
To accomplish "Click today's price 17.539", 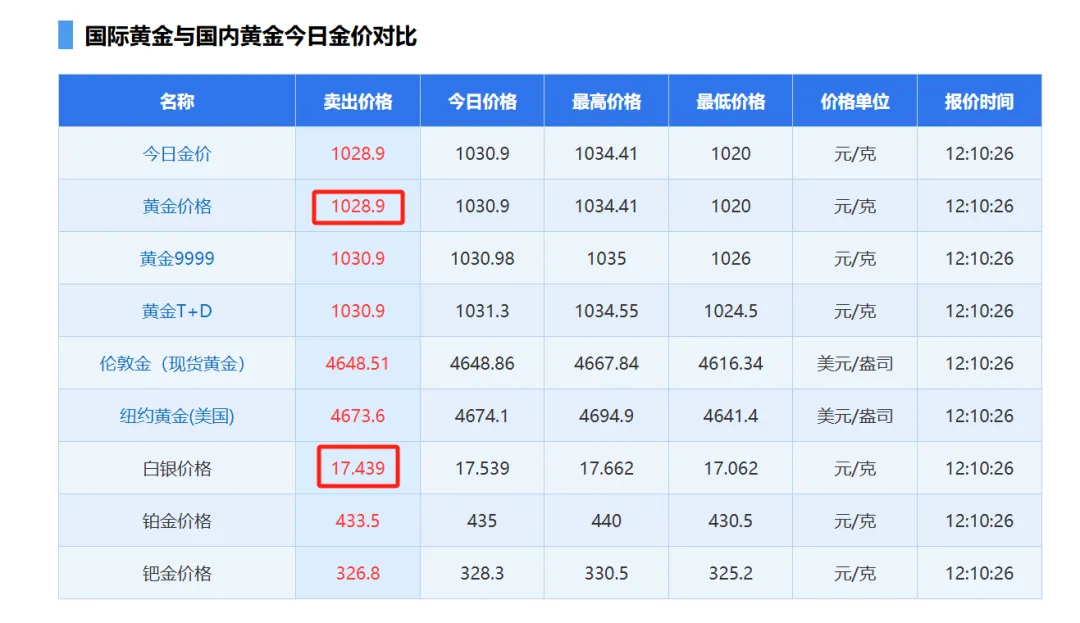I will tap(482, 468).
